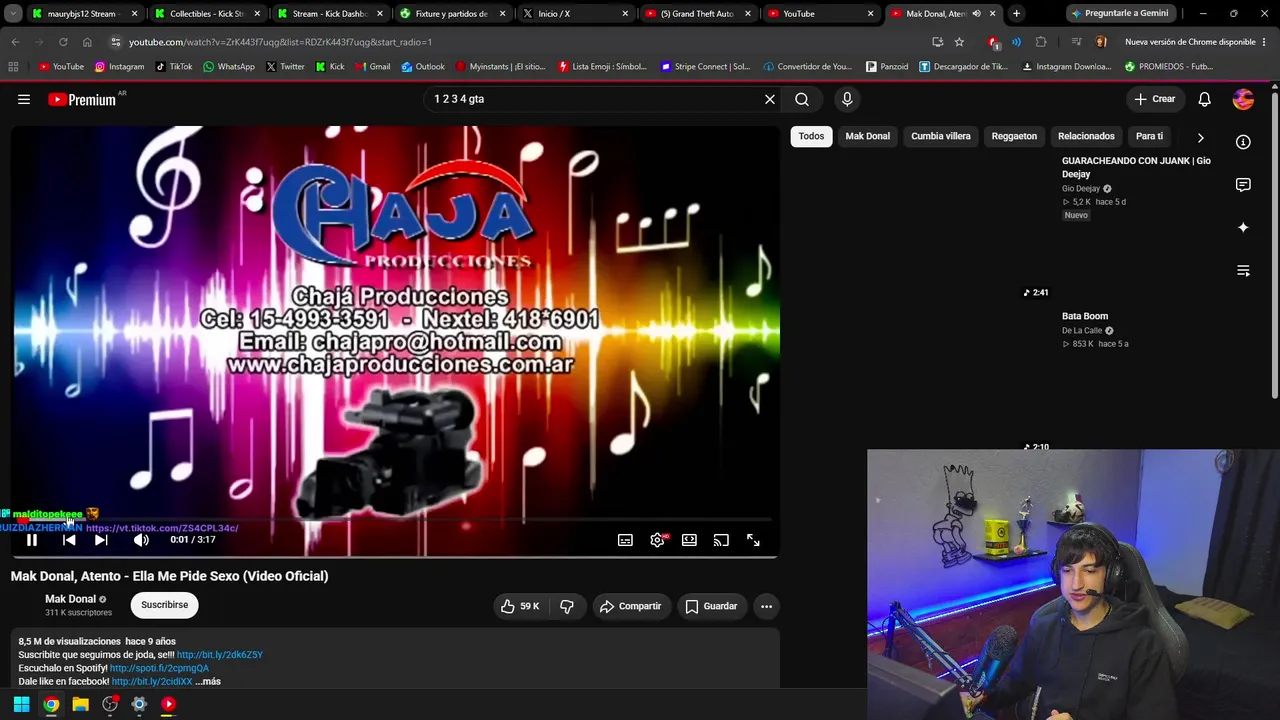
Task: Open the YouTube guide hamburger menu
Action: (x=24, y=99)
